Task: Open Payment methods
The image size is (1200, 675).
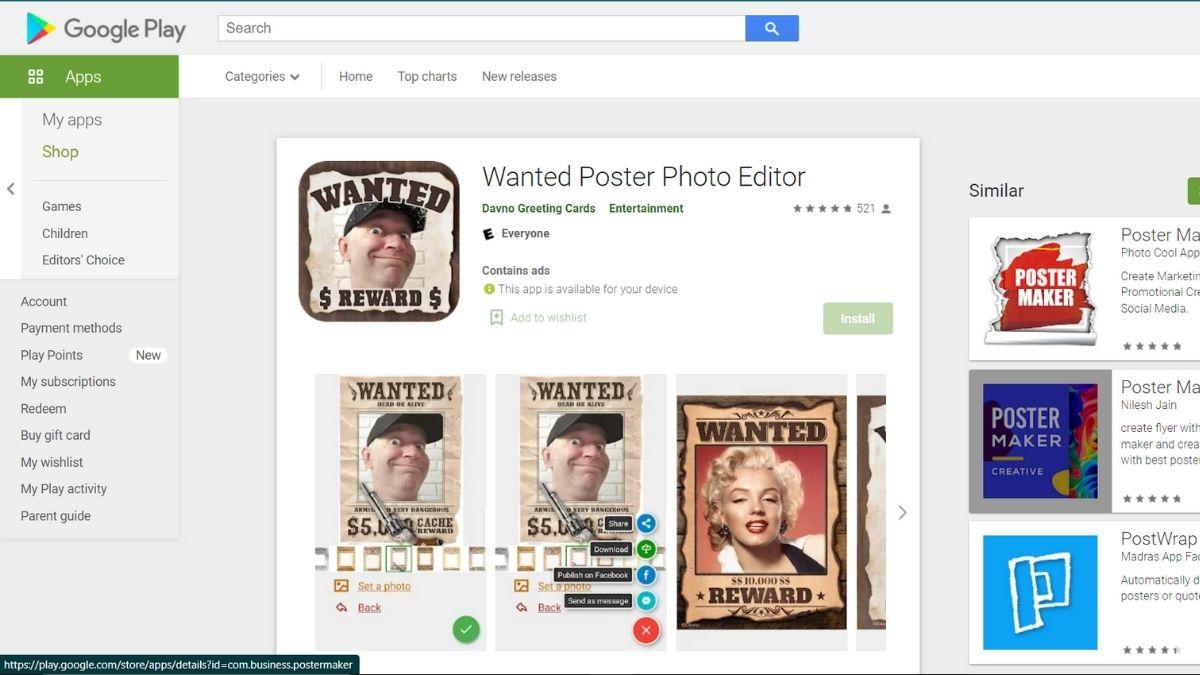Action: coord(71,328)
